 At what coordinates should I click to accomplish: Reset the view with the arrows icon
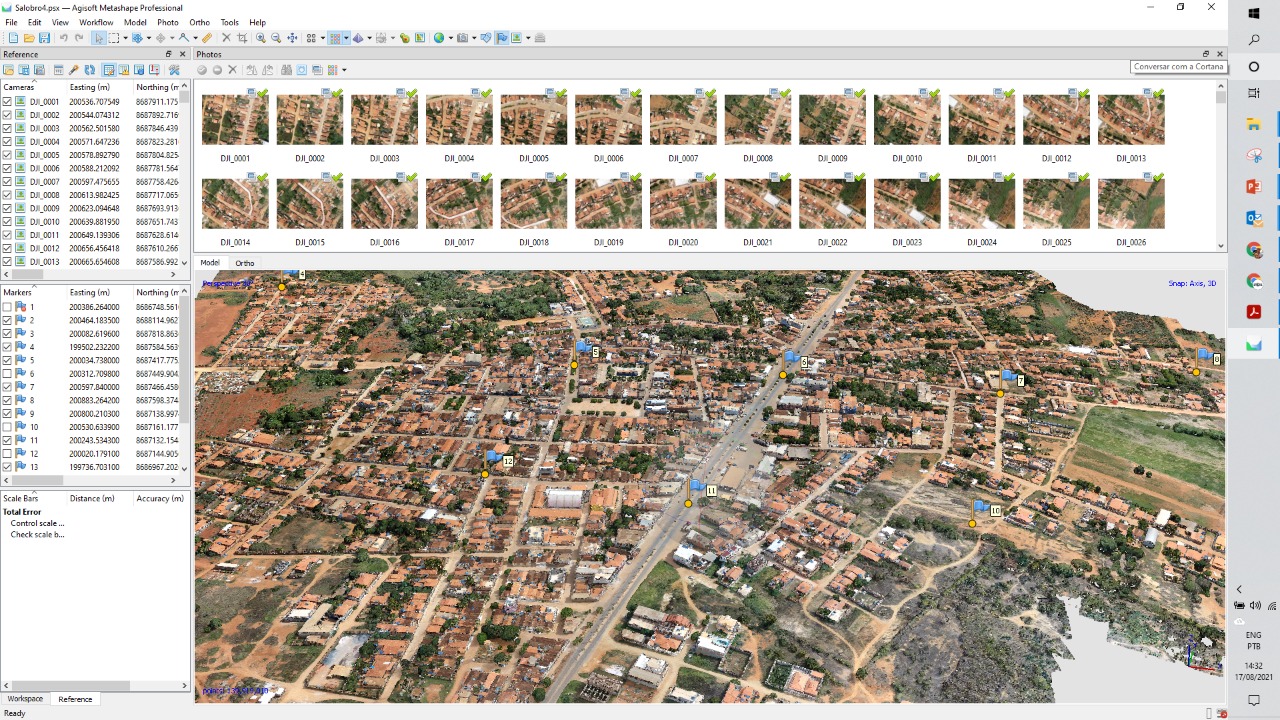(x=292, y=38)
